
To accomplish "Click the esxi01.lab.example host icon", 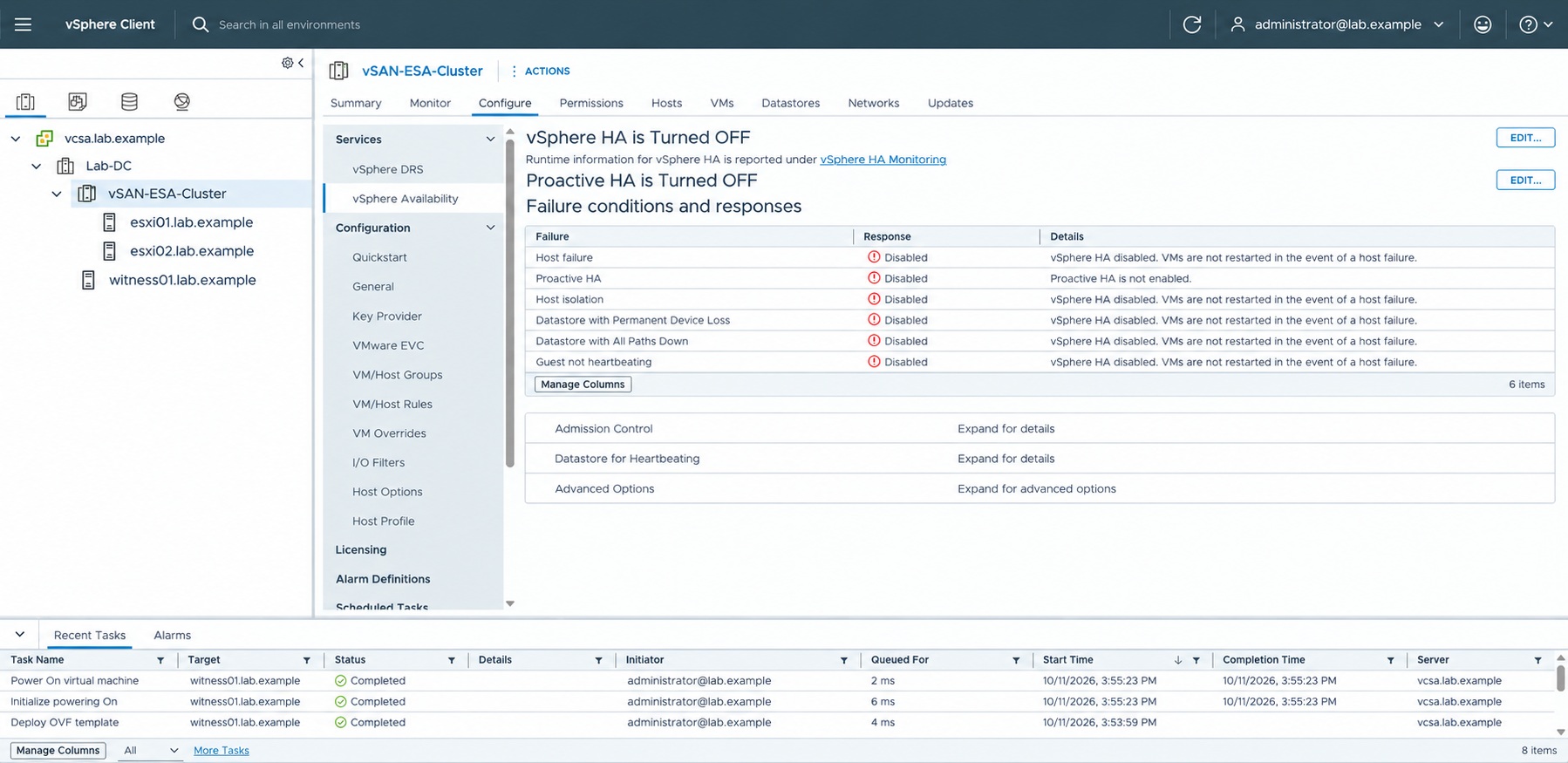I will click(109, 222).
